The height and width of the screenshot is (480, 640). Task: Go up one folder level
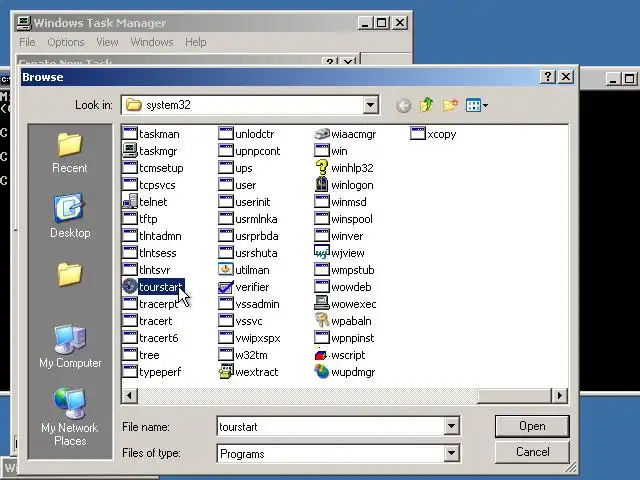427,105
